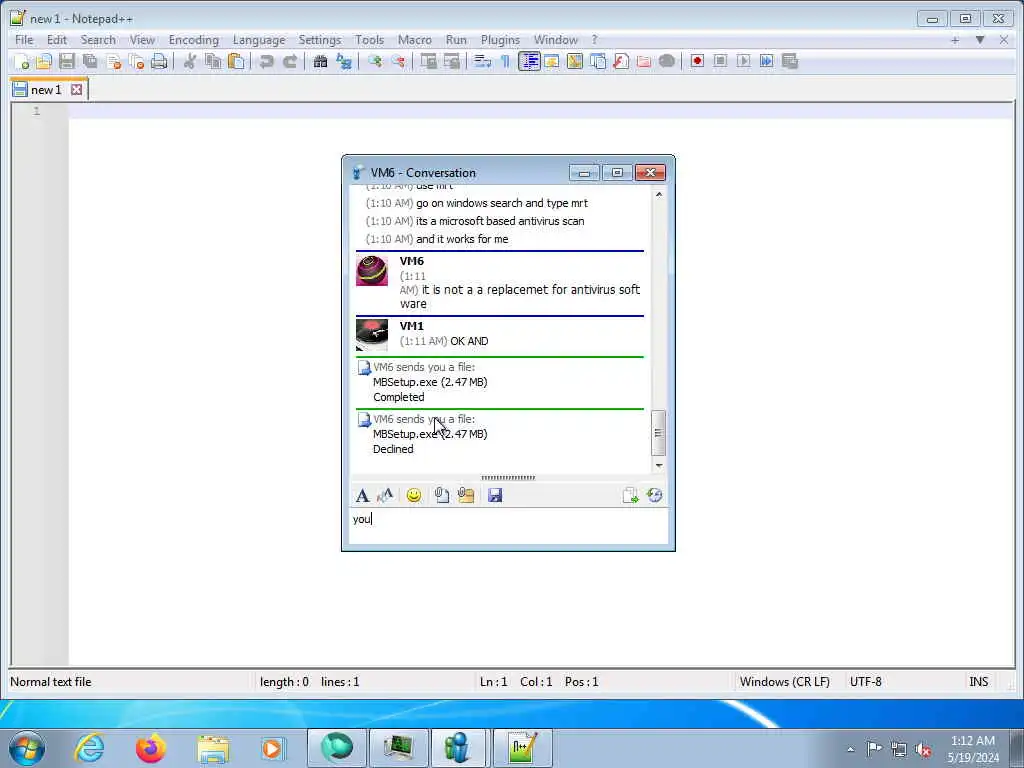Screen dimensions: 1024x768
Task: Open a file via toolbar folder icon
Action: pyautogui.click(x=44, y=61)
